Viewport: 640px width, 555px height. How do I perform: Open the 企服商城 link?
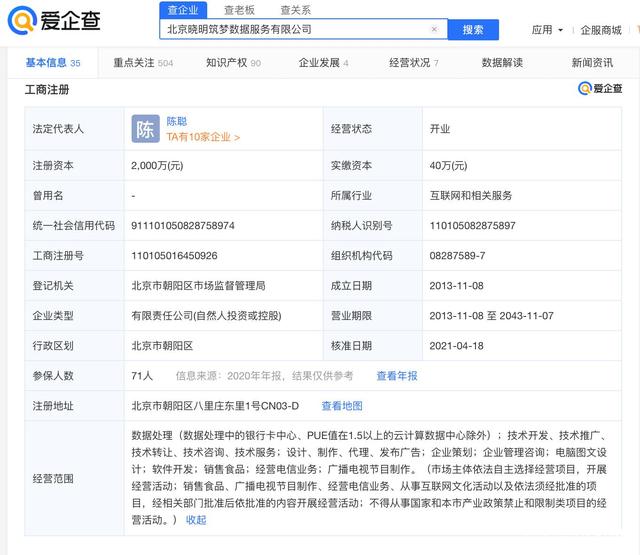click(x=601, y=30)
